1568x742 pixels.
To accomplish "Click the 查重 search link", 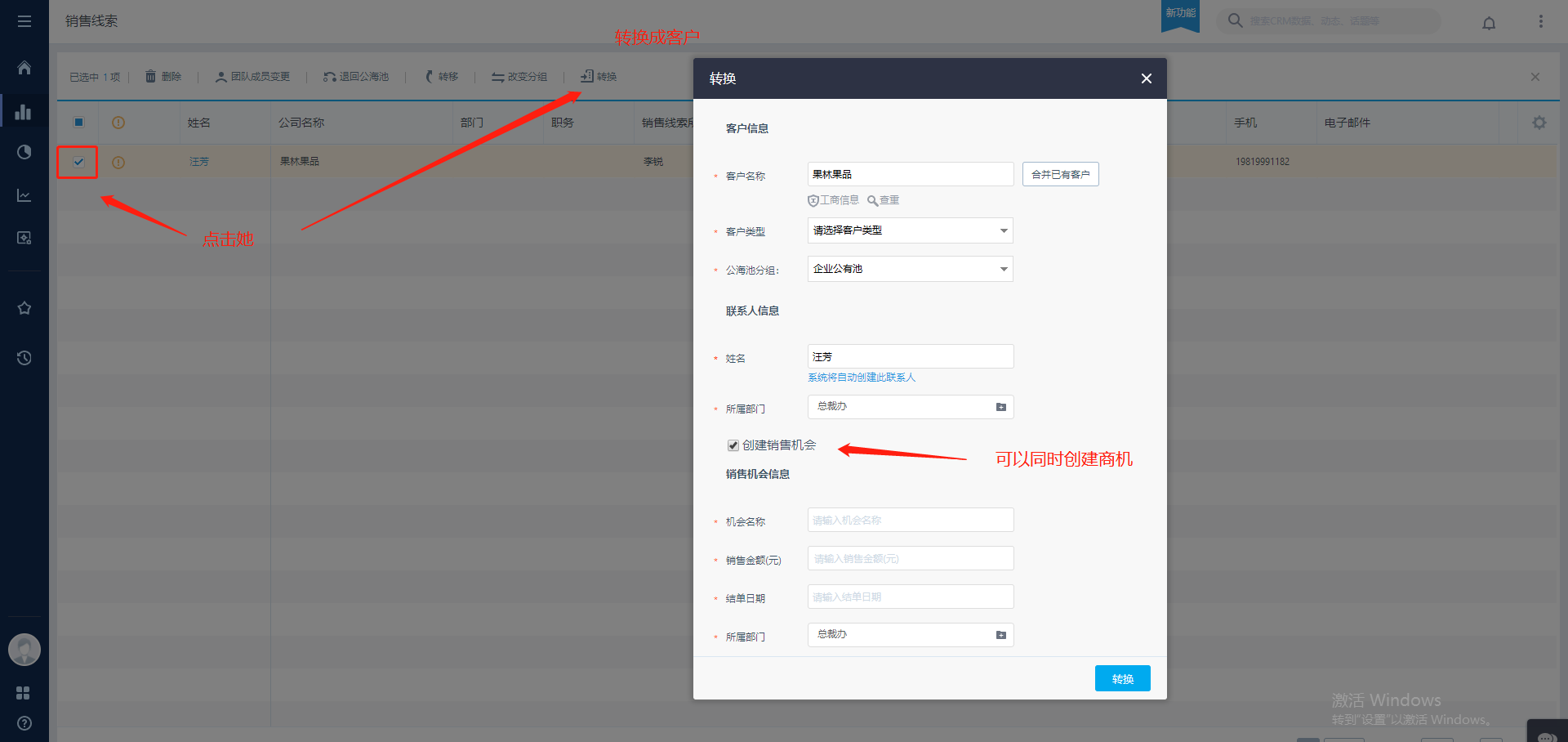I will (x=884, y=200).
